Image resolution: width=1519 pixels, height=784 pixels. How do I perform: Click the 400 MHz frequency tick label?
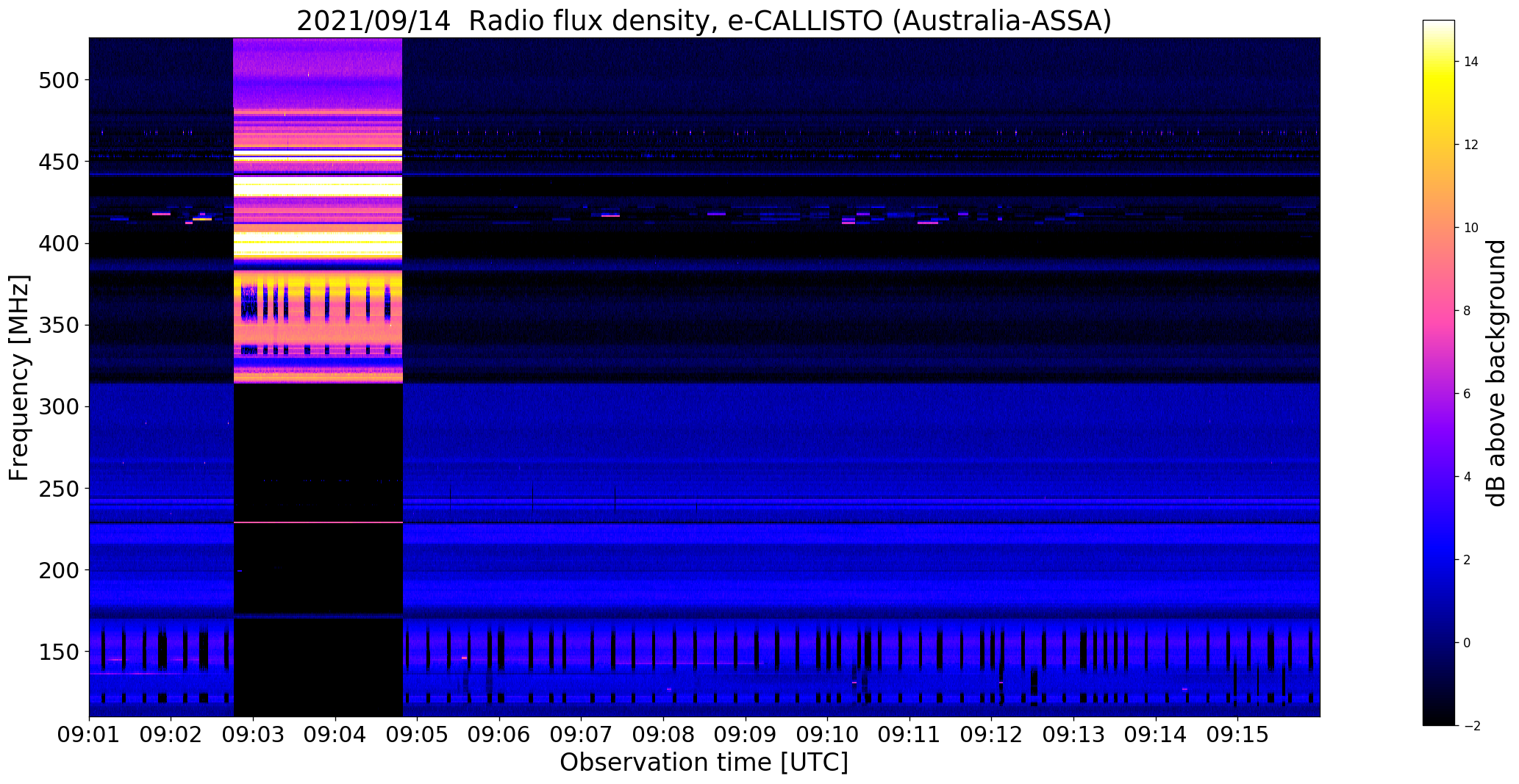(x=57, y=243)
